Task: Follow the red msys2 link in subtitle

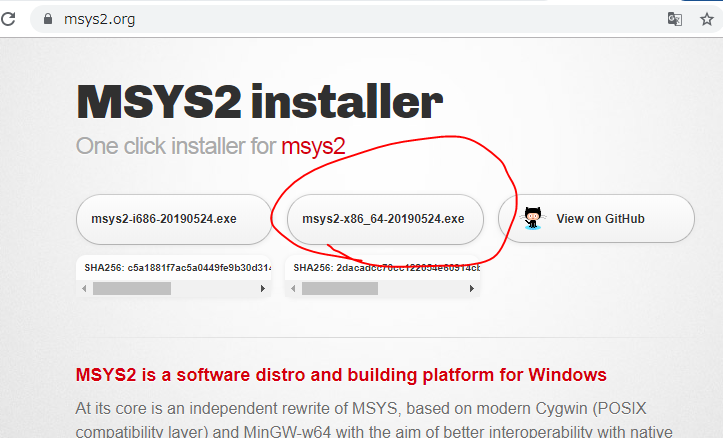Action: [313, 146]
